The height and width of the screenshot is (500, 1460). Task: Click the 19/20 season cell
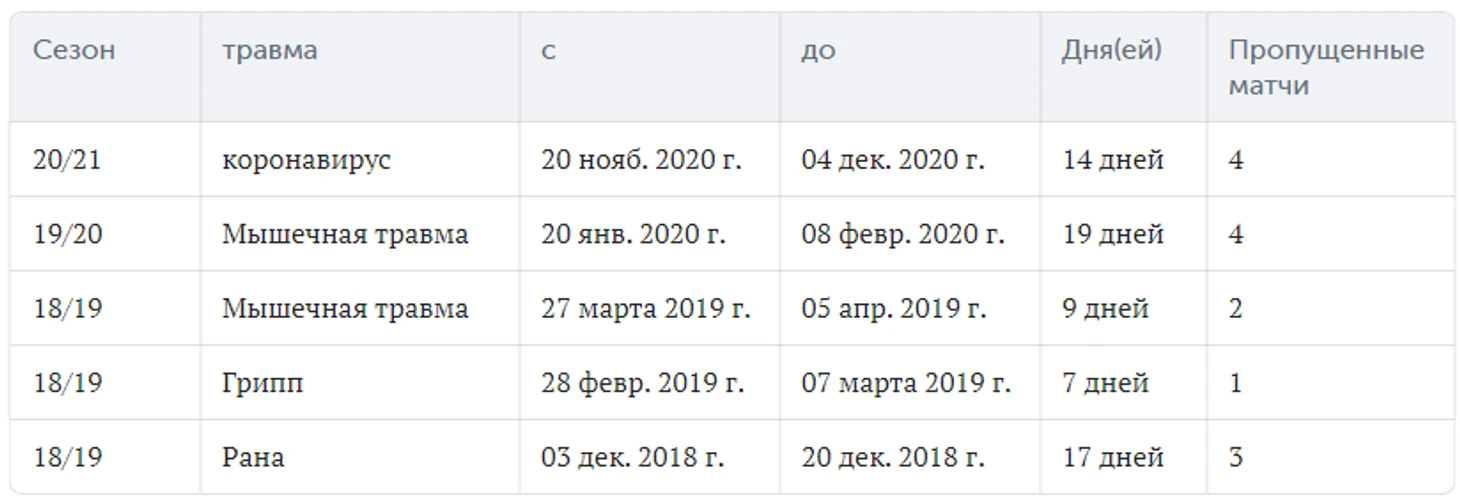point(67,234)
